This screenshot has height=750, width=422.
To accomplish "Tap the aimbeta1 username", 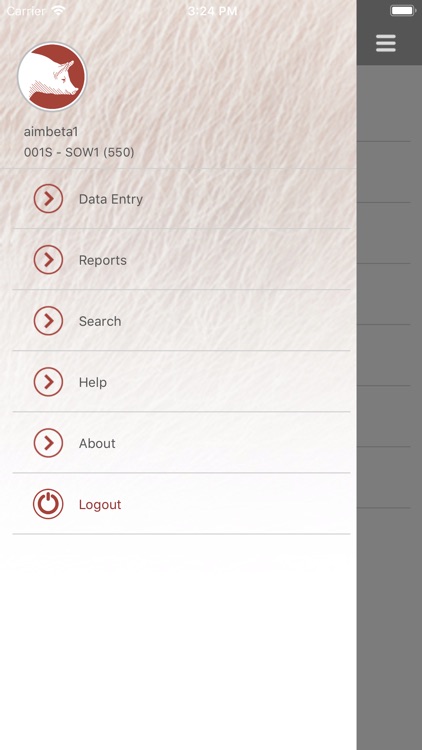I will [51, 132].
